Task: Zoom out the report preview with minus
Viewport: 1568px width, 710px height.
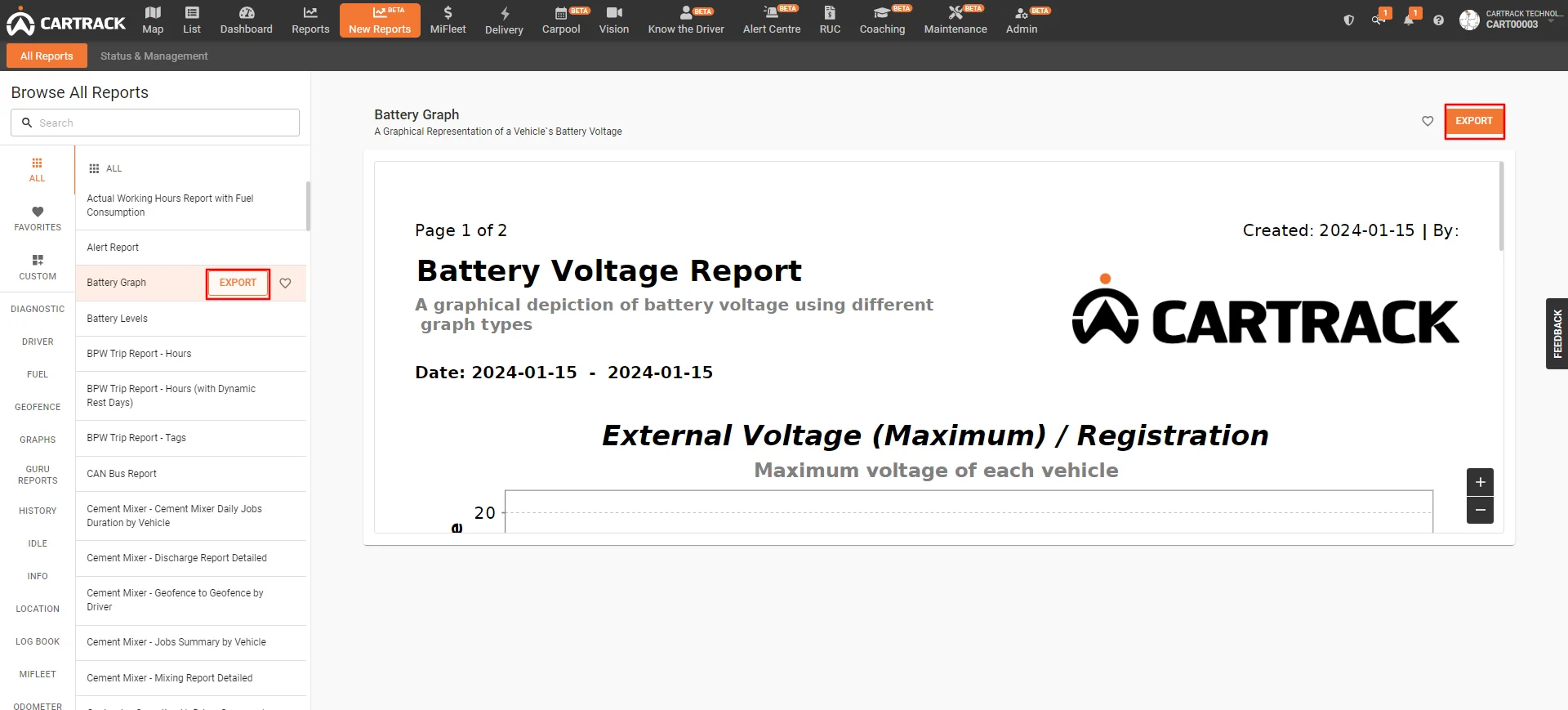Action: (1480, 510)
